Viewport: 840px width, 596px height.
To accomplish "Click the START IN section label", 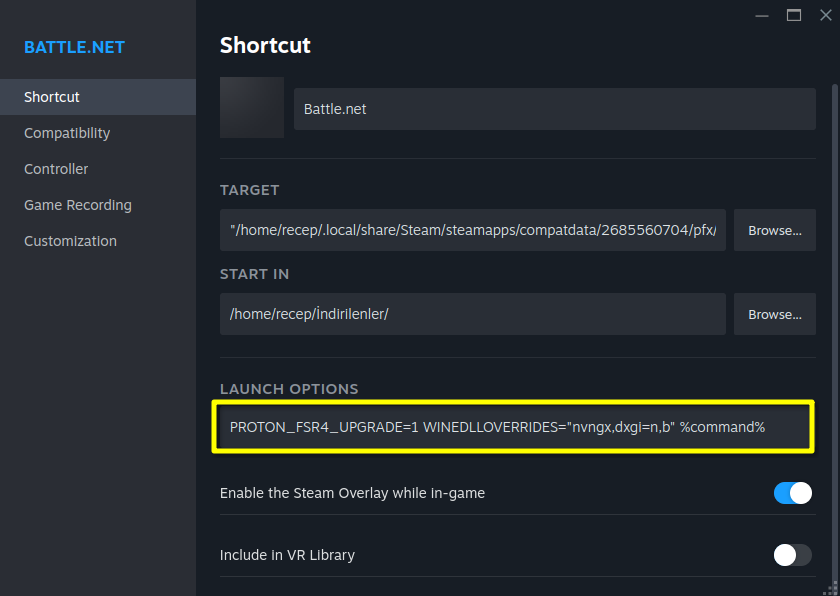I will [x=254, y=274].
